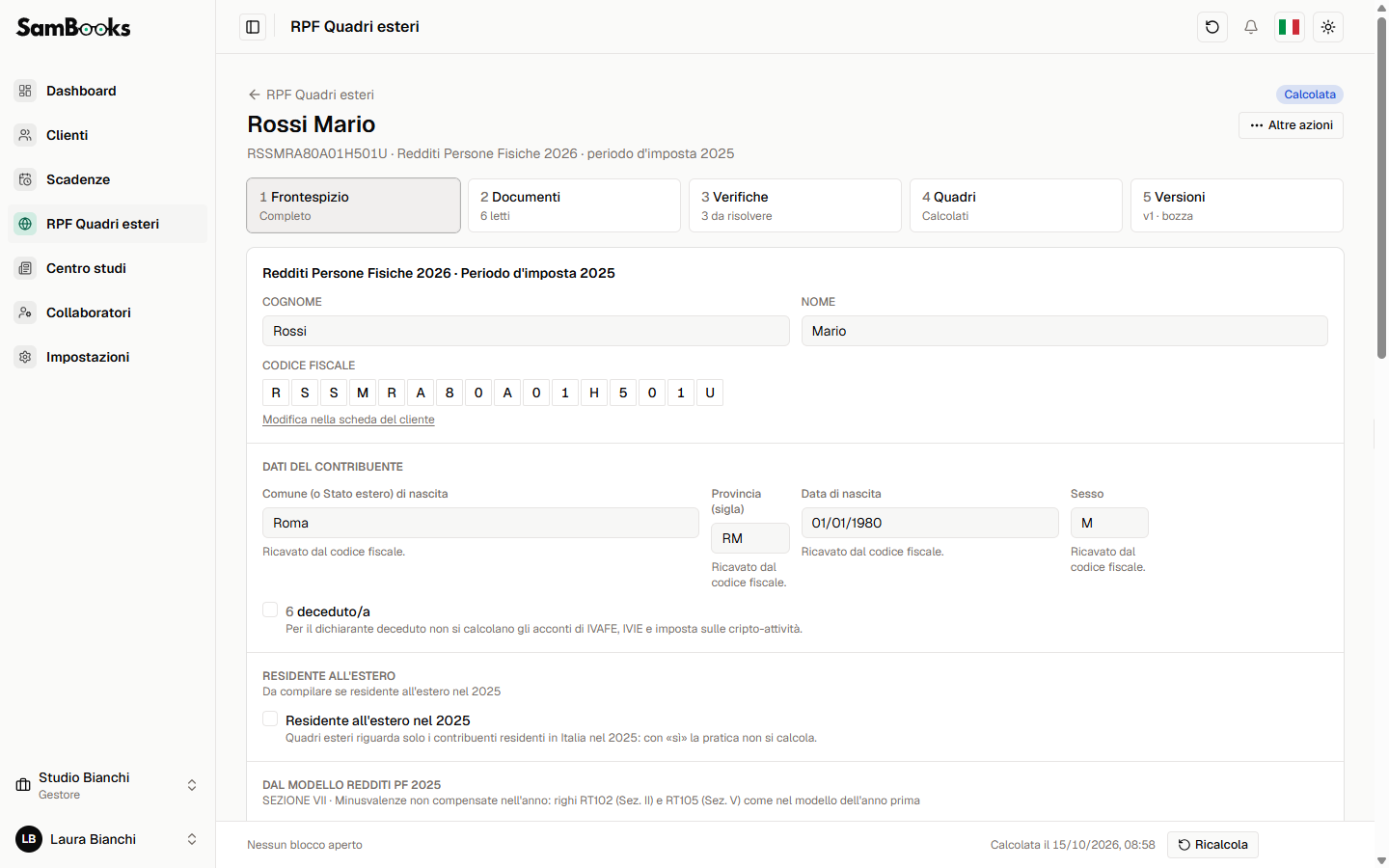
Task: Open the notifications bell
Action: pyautogui.click(x=1251, y=27)
